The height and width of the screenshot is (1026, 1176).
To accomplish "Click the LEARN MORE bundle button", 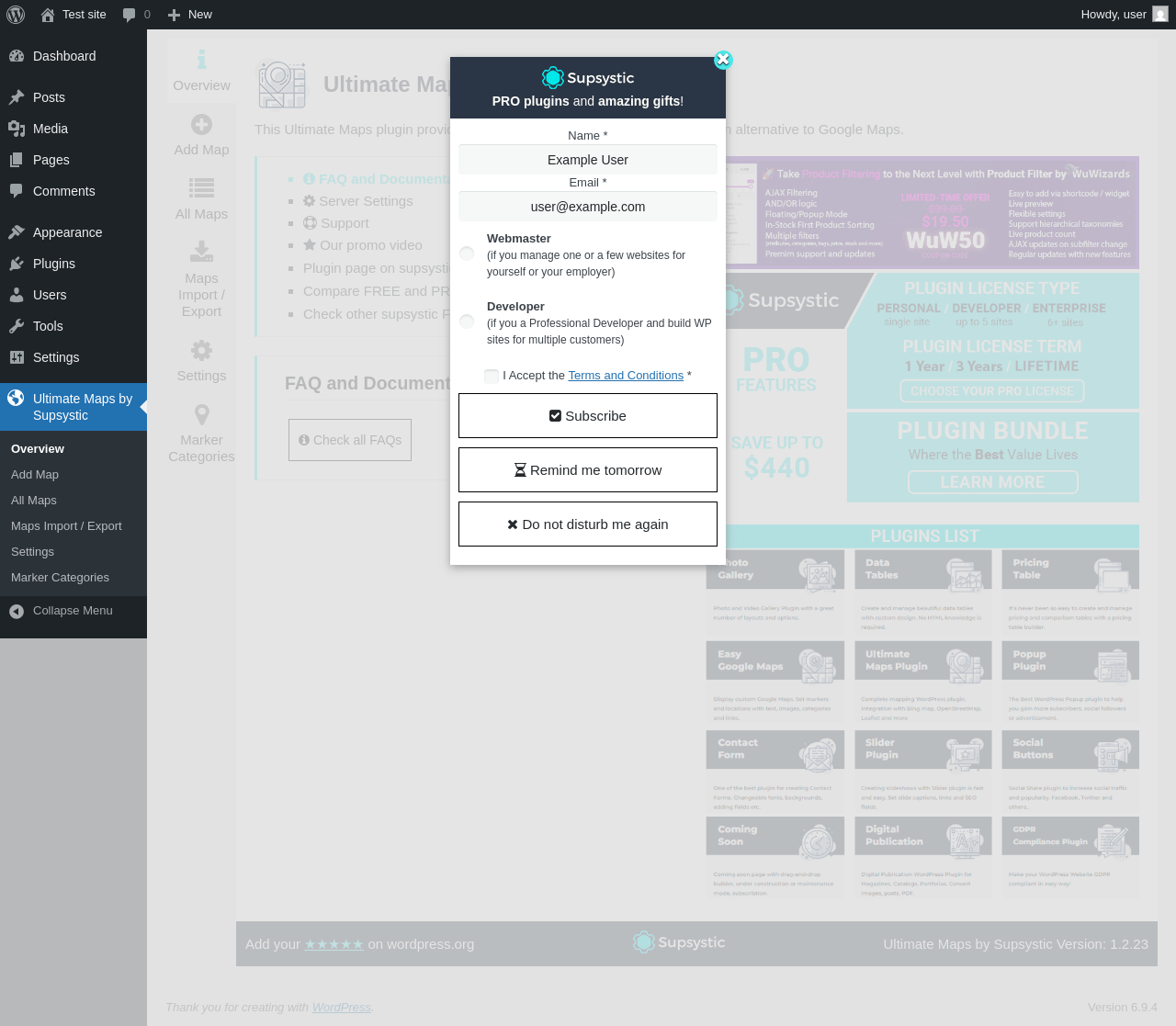I will [992, 482].
